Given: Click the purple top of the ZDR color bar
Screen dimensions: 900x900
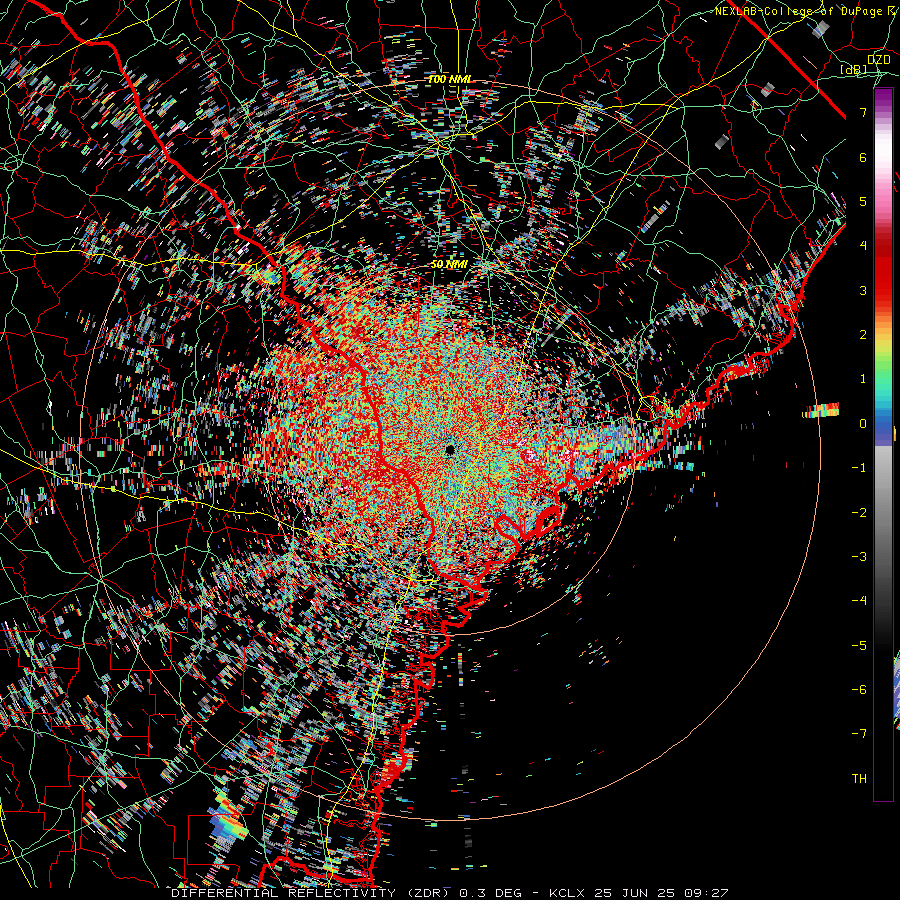Looking at the screenshot, I should (883, 99).
